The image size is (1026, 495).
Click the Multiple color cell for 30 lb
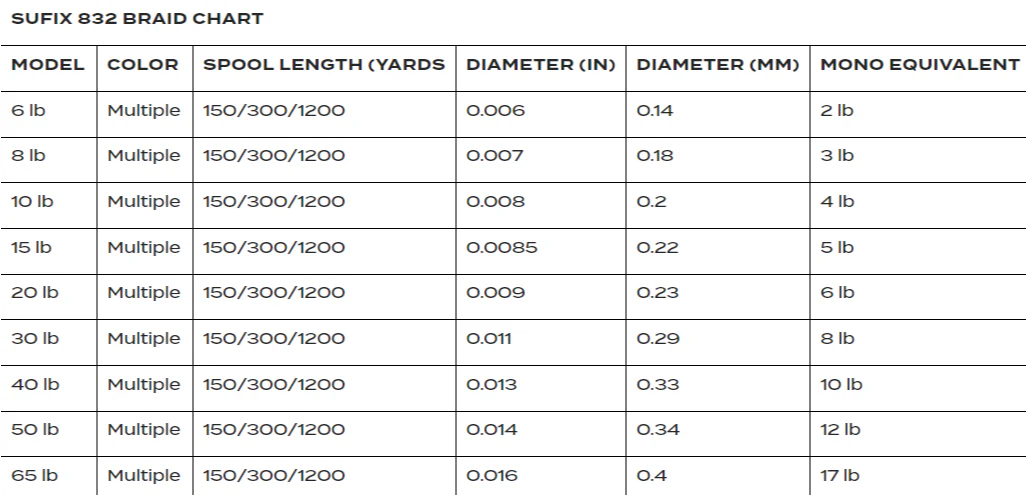coord(144,338)
